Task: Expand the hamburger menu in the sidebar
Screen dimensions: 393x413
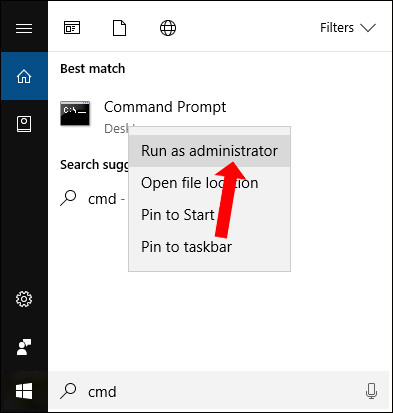Action: tap(24, 28)
